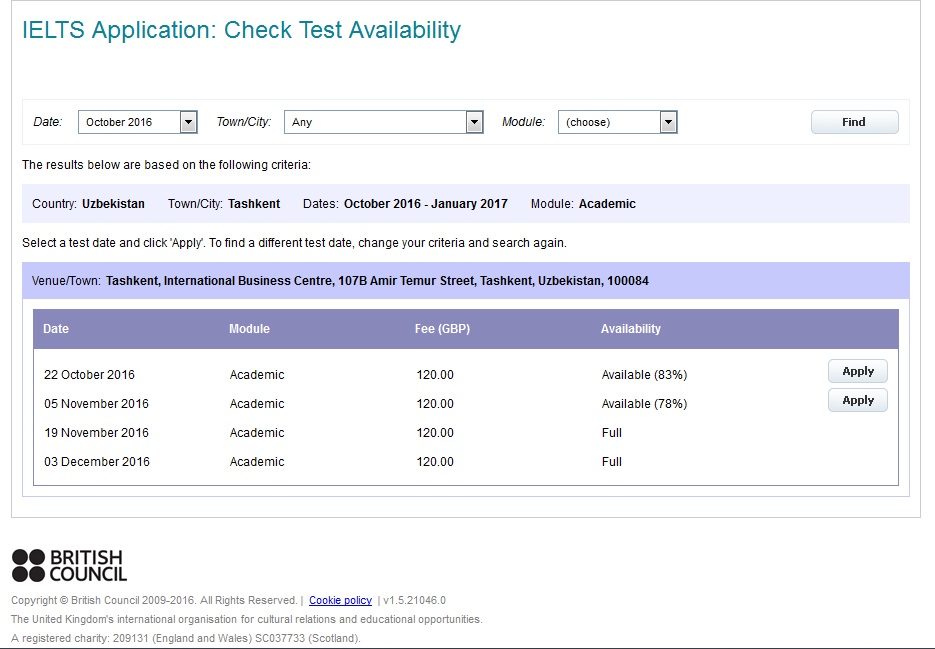Viewport: 935px width, 649px height.
Task: Apply for the 05 November 2016 test
Action: (x=857, y=400)
